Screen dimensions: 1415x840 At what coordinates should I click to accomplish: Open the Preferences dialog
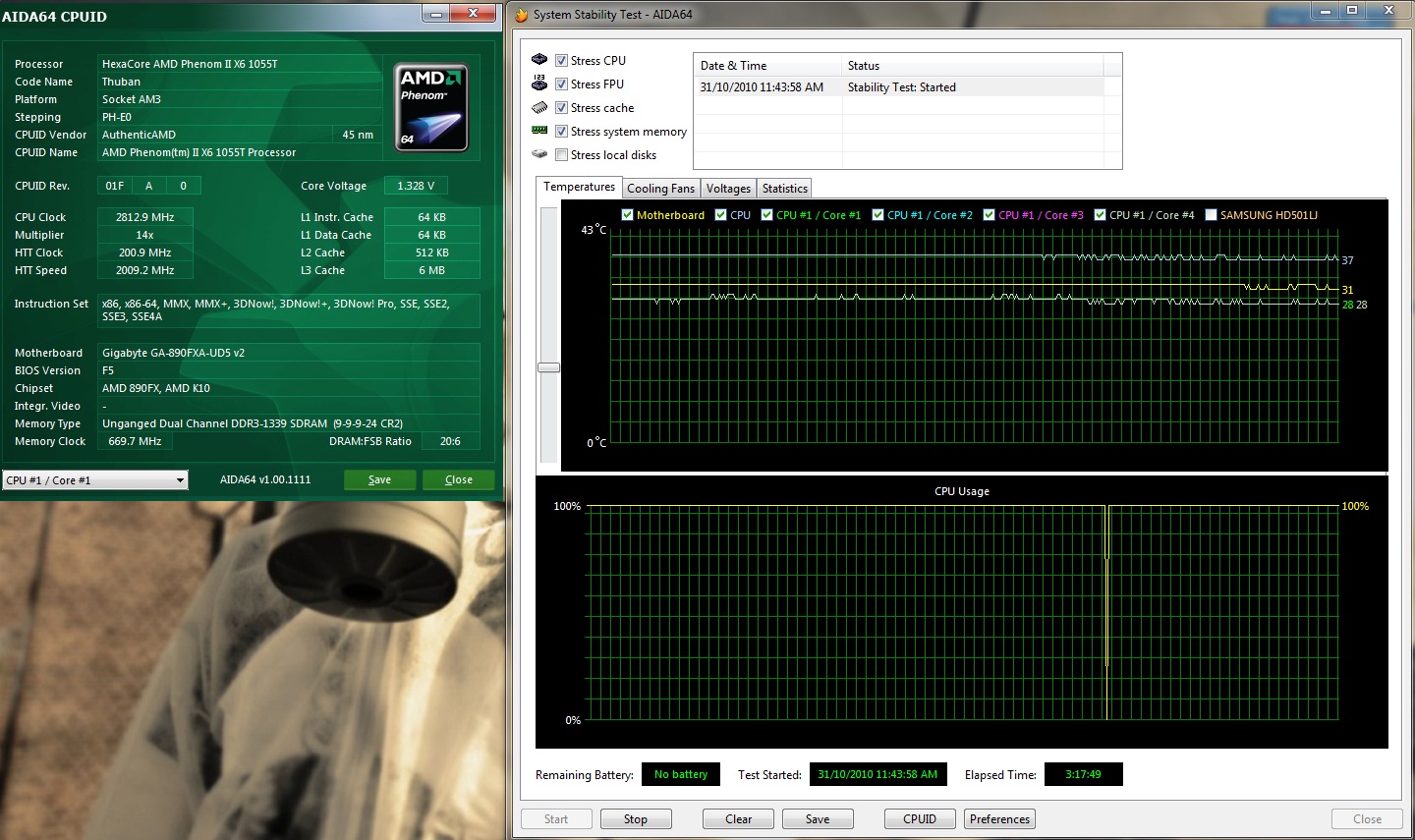(x=999, y=819)
